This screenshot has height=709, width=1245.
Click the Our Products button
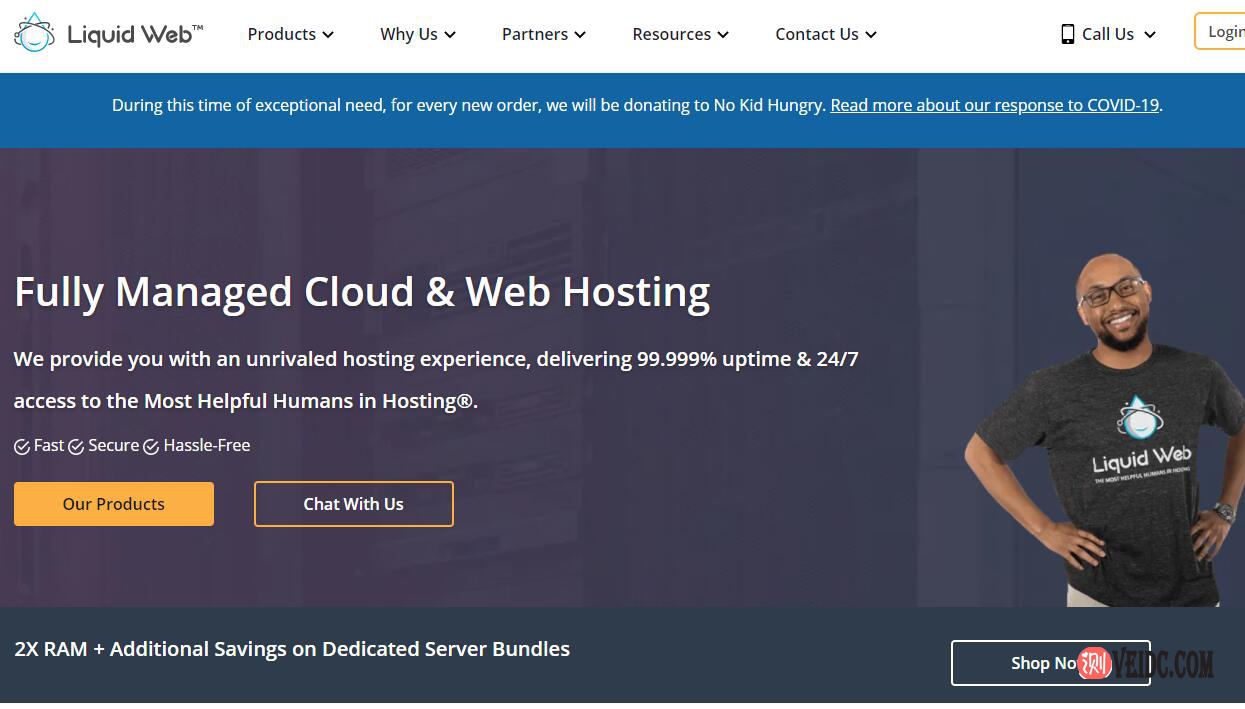pyautogui.click(x=113, y=503)
